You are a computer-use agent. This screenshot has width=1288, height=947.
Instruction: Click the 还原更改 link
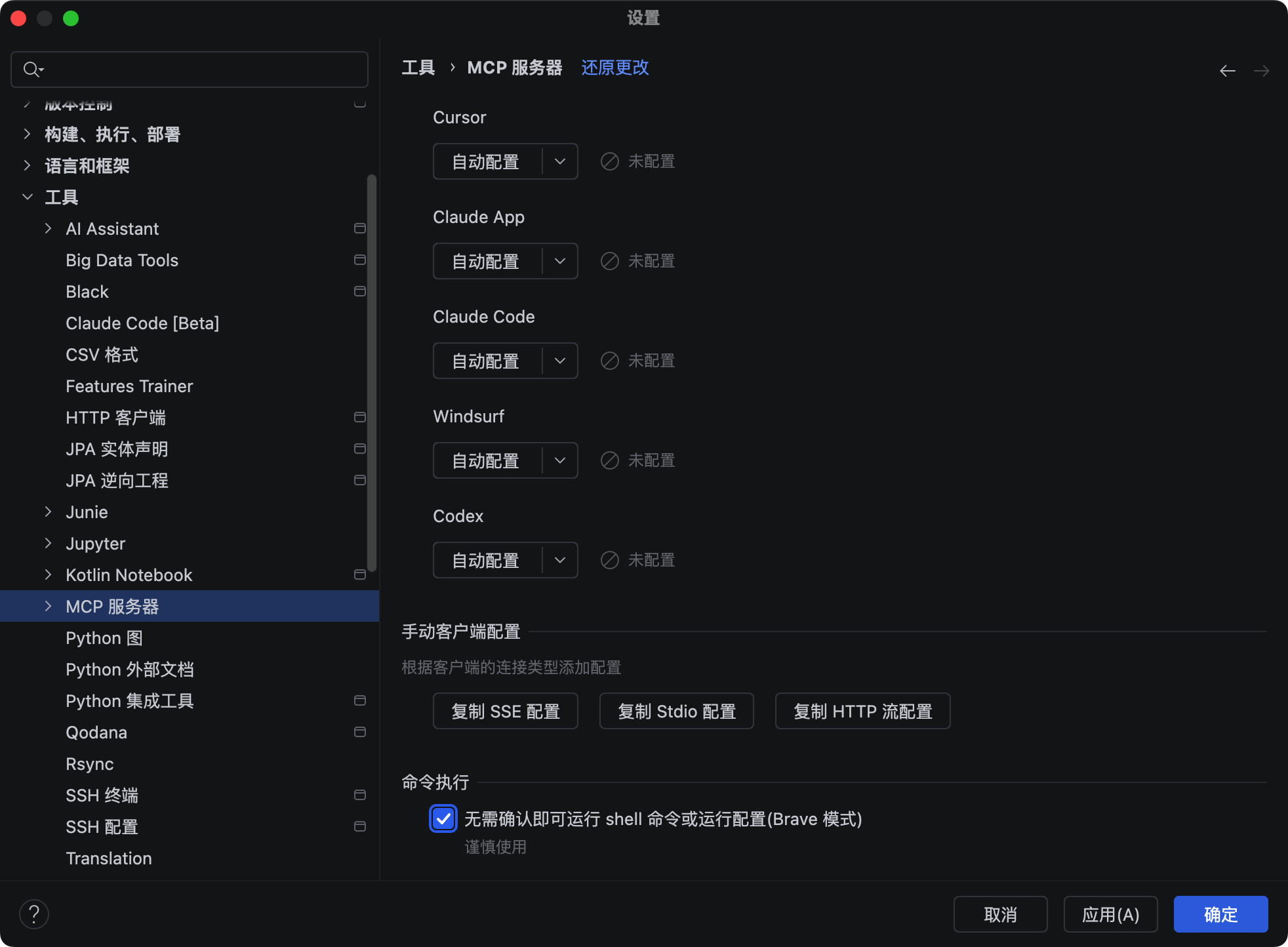click(614, 68)
